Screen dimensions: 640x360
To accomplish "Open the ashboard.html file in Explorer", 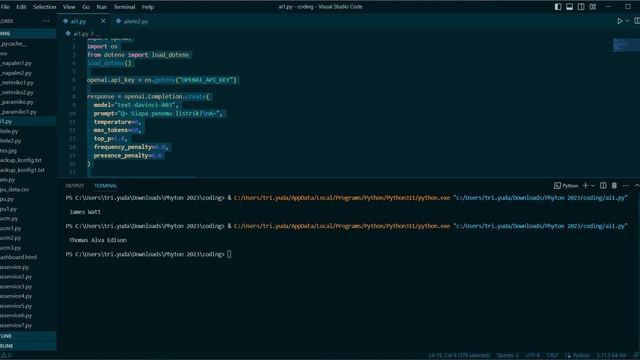I will (19, 258).
